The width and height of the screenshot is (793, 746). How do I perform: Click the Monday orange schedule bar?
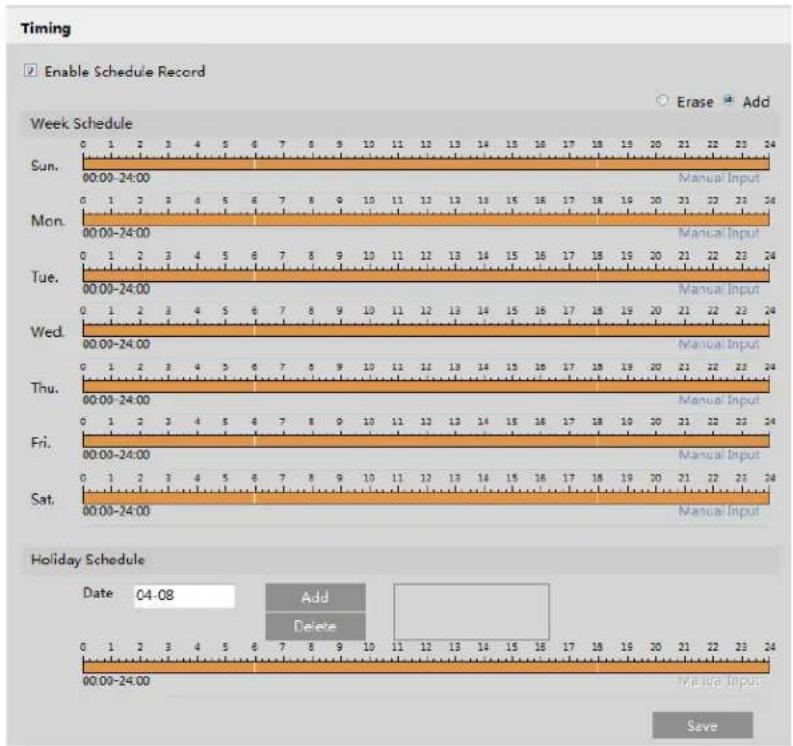pyautogui.click(x=426, y=220)
